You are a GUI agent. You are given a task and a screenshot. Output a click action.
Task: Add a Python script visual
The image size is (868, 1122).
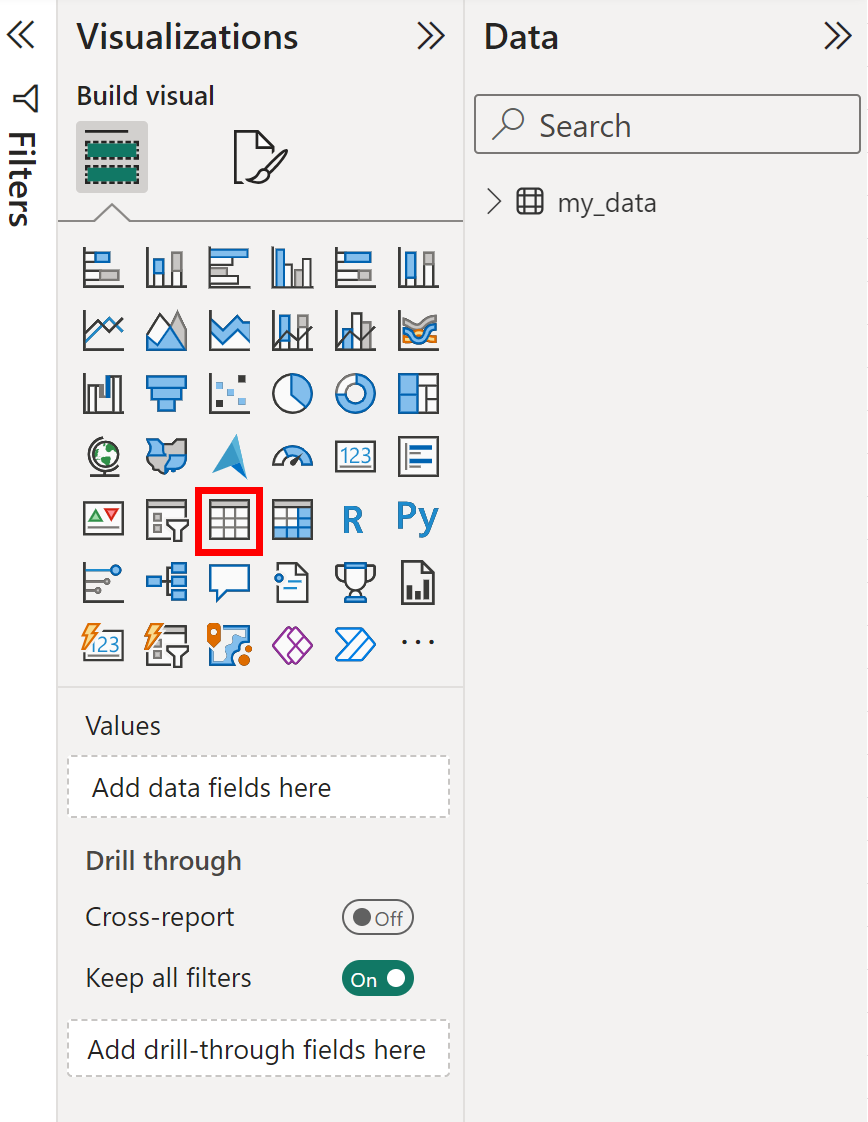pos(417,519)
